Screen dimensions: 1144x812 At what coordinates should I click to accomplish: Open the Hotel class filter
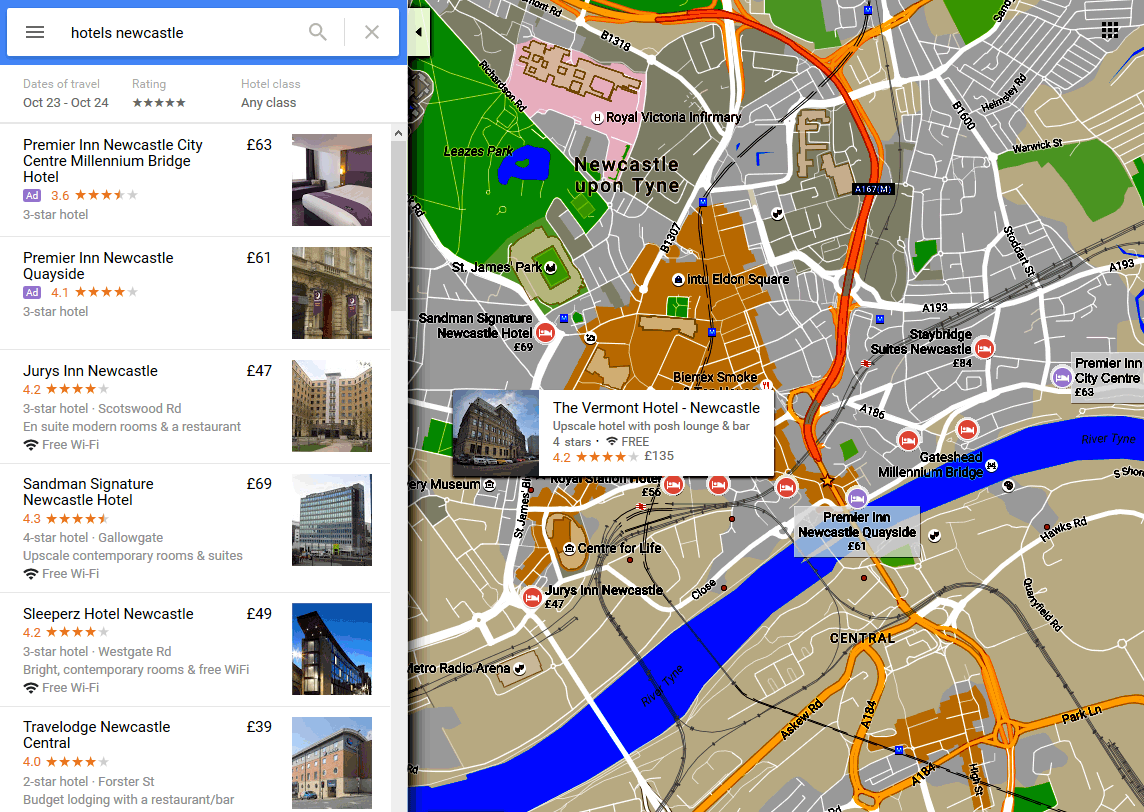click(x=271, y=93)
